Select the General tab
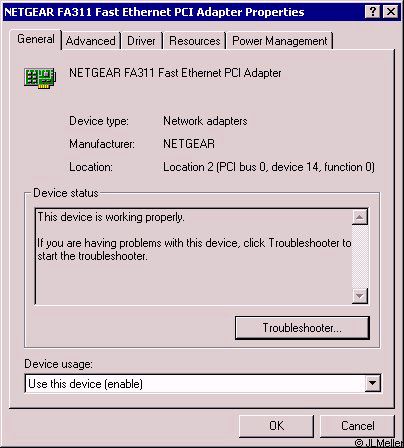 pyautogui.click(x=36, y=39)
